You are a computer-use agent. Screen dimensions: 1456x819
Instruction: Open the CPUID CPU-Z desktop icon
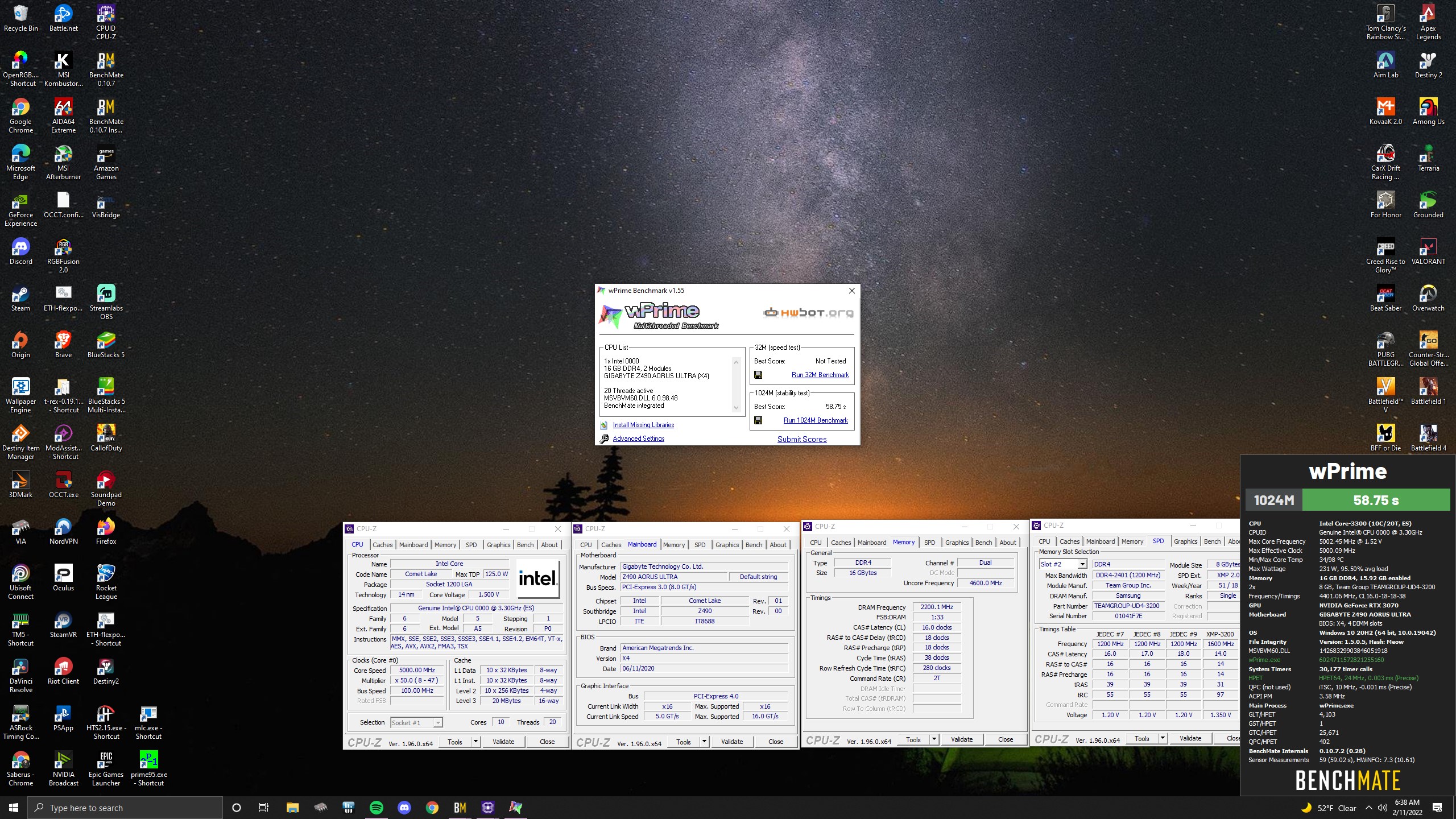106,22
